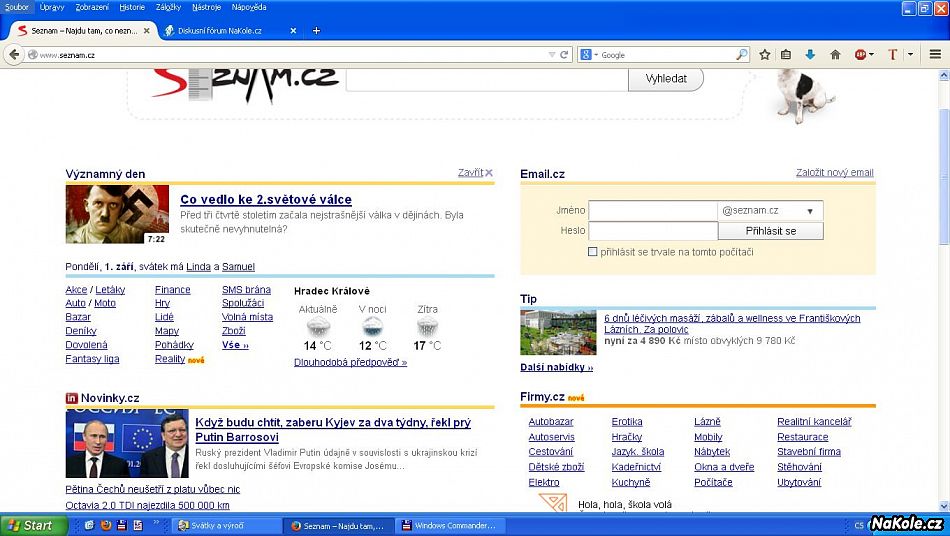Open the Zobrazení menu
The width and height of the screenshot is (950, 536).
tap(92, 7)
